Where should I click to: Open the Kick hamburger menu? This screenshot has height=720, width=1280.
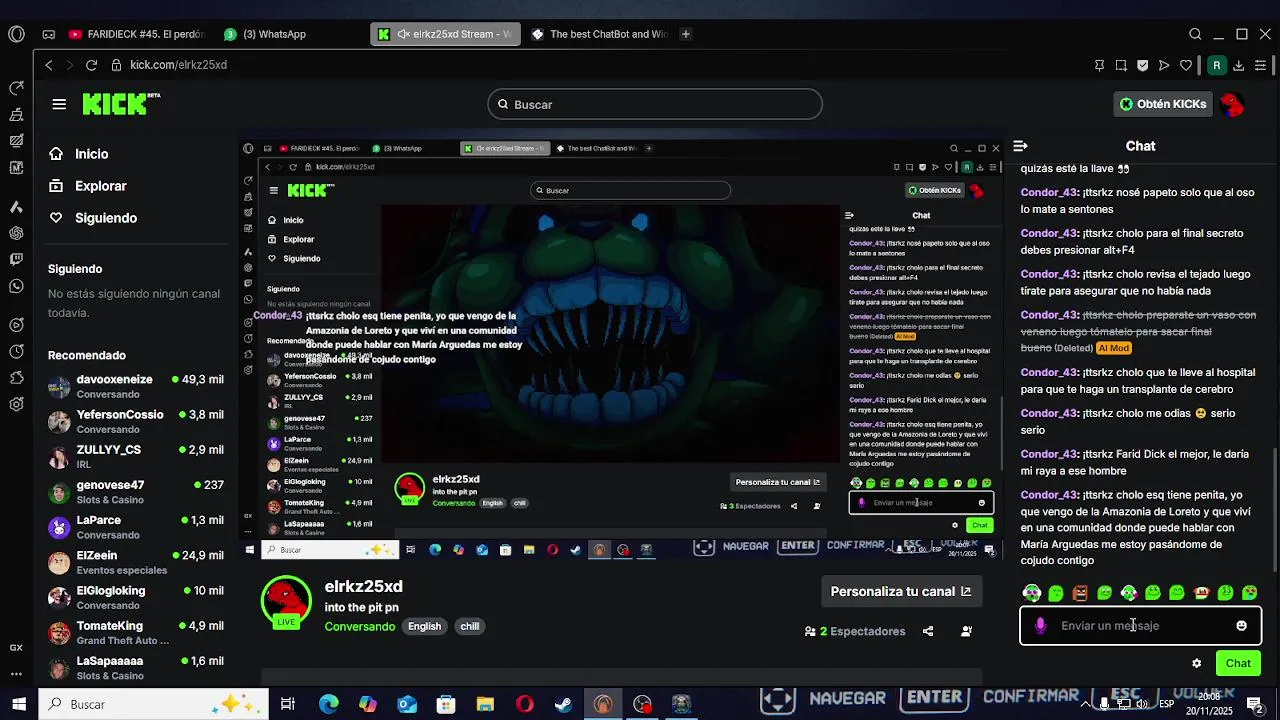point(59,104)
